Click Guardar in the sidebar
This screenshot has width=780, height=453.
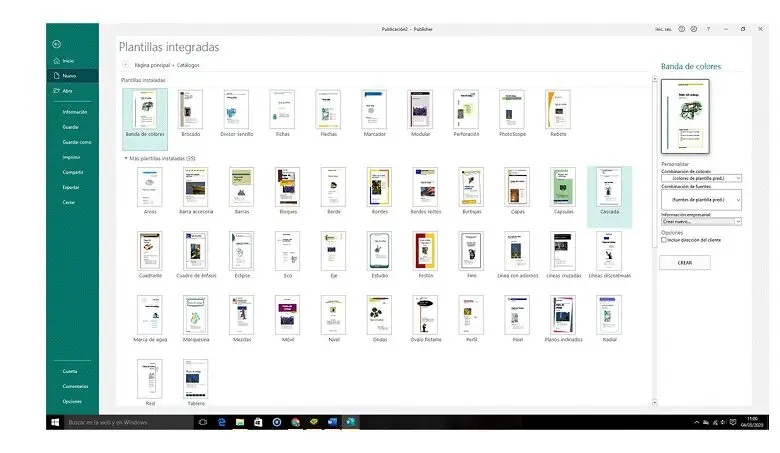point(71,127)
